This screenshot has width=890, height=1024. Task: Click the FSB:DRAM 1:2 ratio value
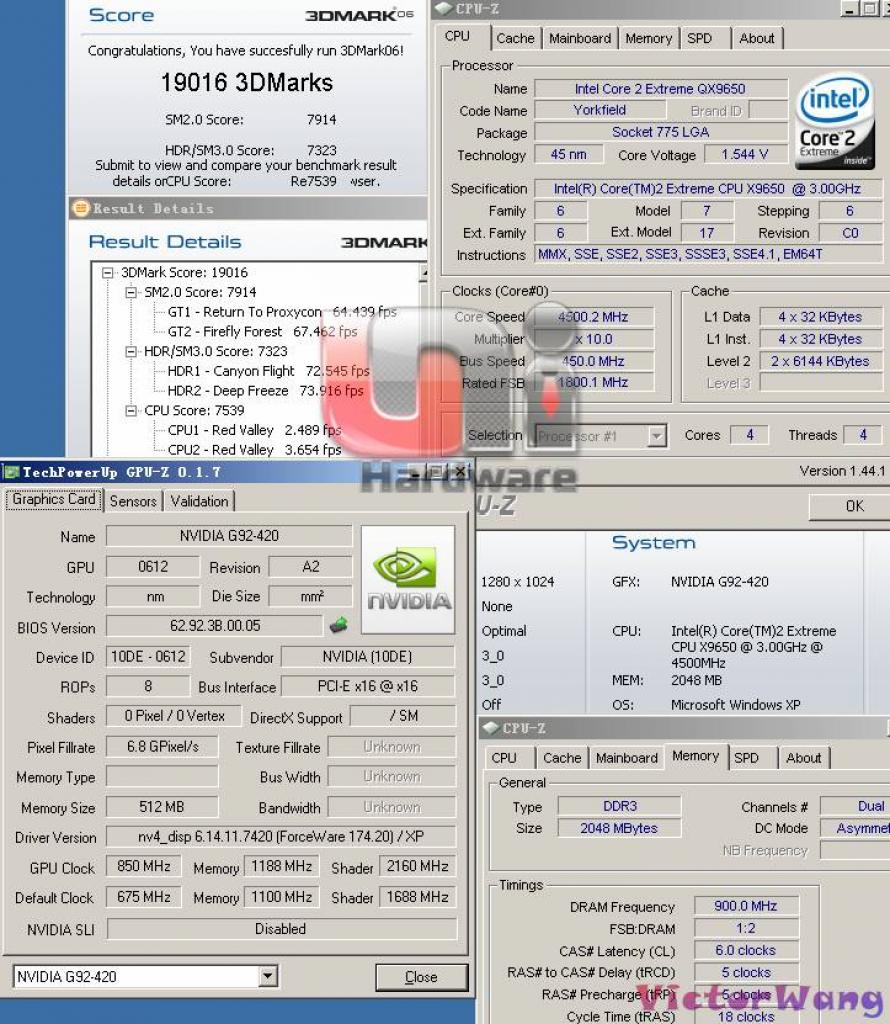(x=746, y=929)
